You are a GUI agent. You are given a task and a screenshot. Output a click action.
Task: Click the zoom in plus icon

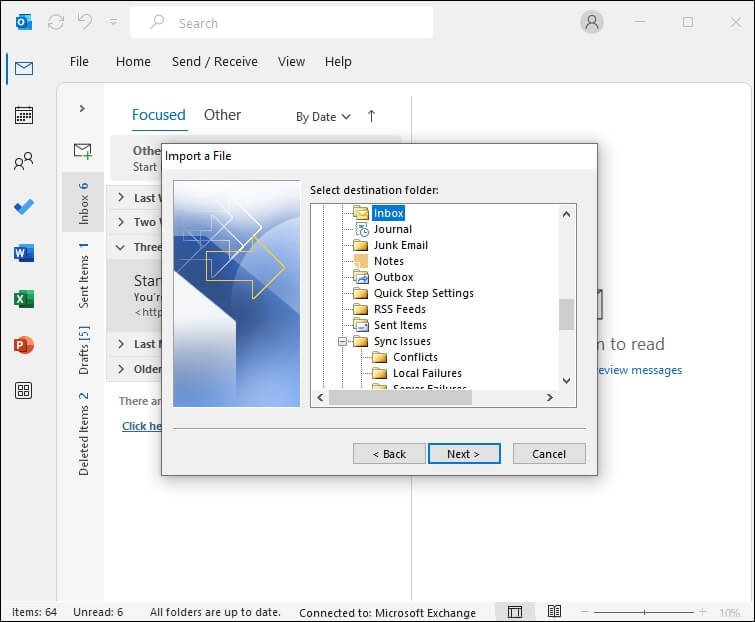pos(702,612)
